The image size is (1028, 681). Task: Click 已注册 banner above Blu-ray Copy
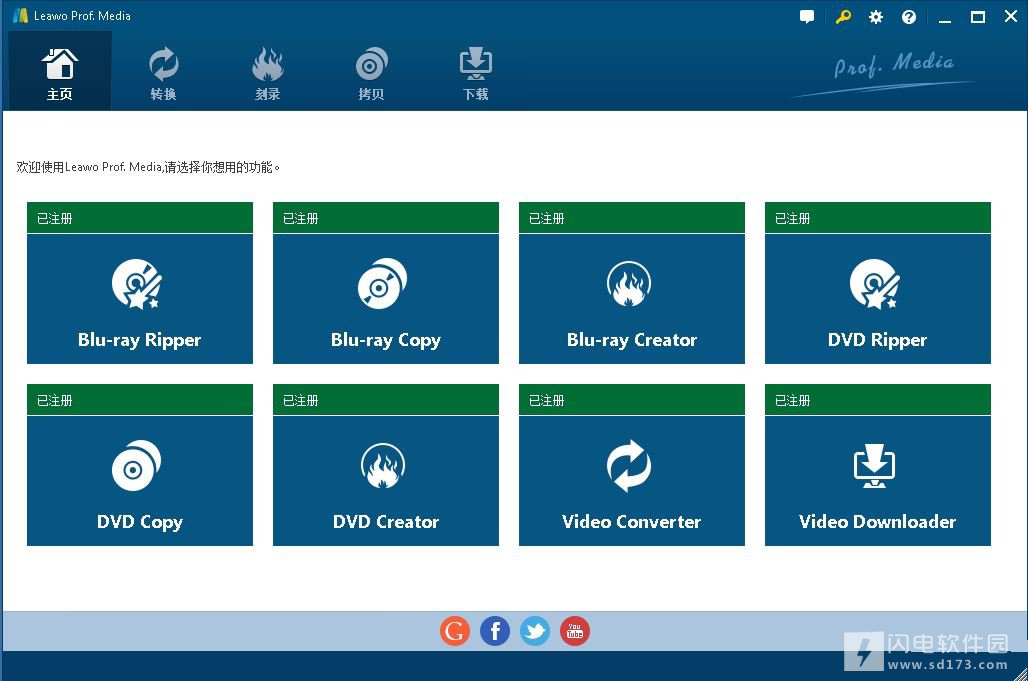click(x=386, y=218)
